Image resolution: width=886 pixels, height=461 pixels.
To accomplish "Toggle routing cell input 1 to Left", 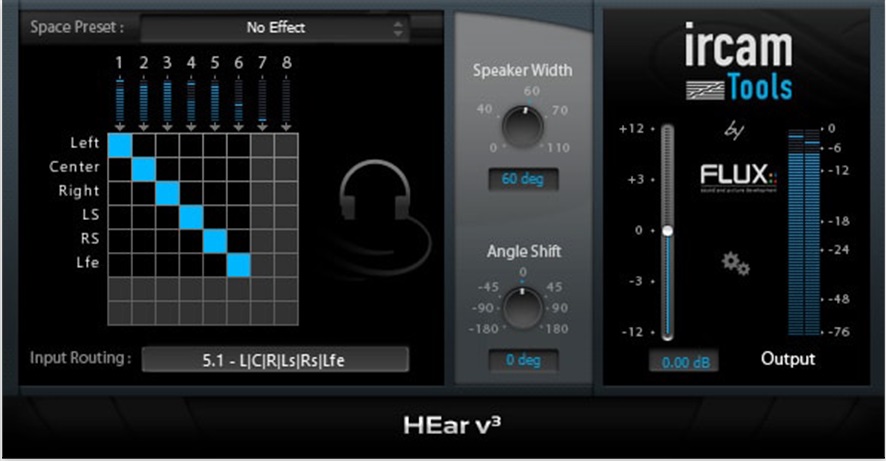I will point(120,146).
